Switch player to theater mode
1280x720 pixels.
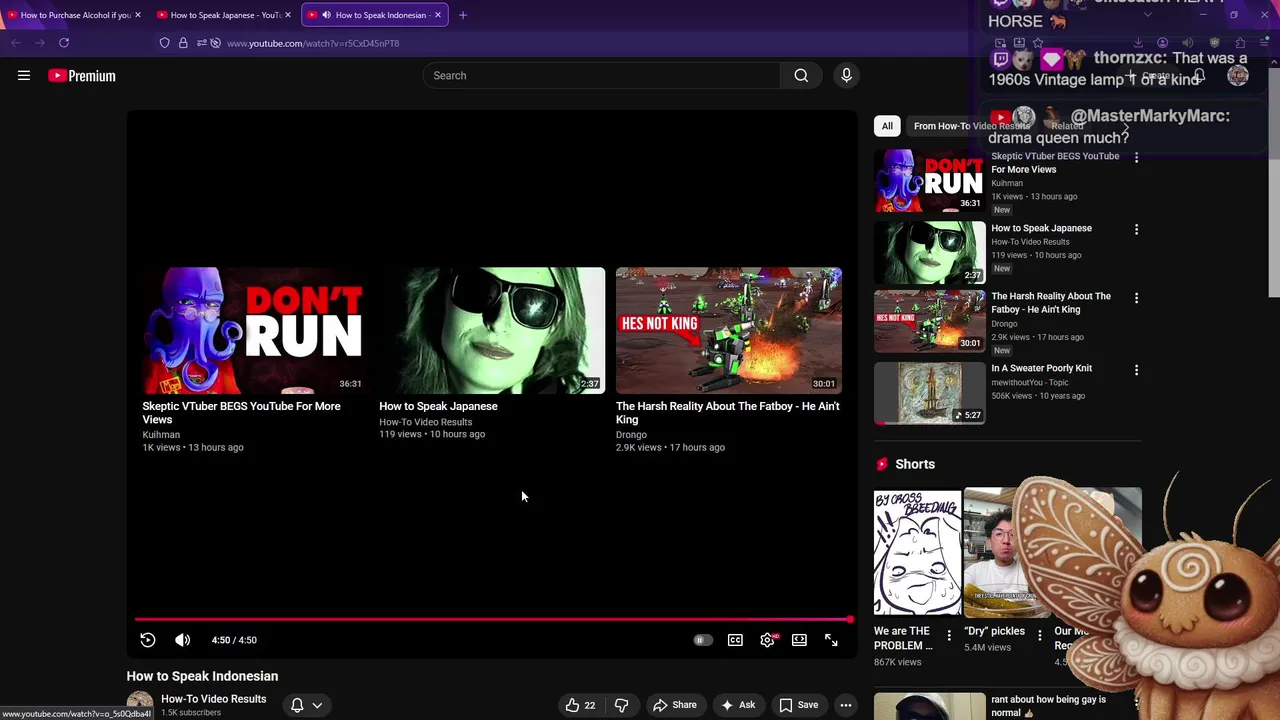(x=799, y=640)
